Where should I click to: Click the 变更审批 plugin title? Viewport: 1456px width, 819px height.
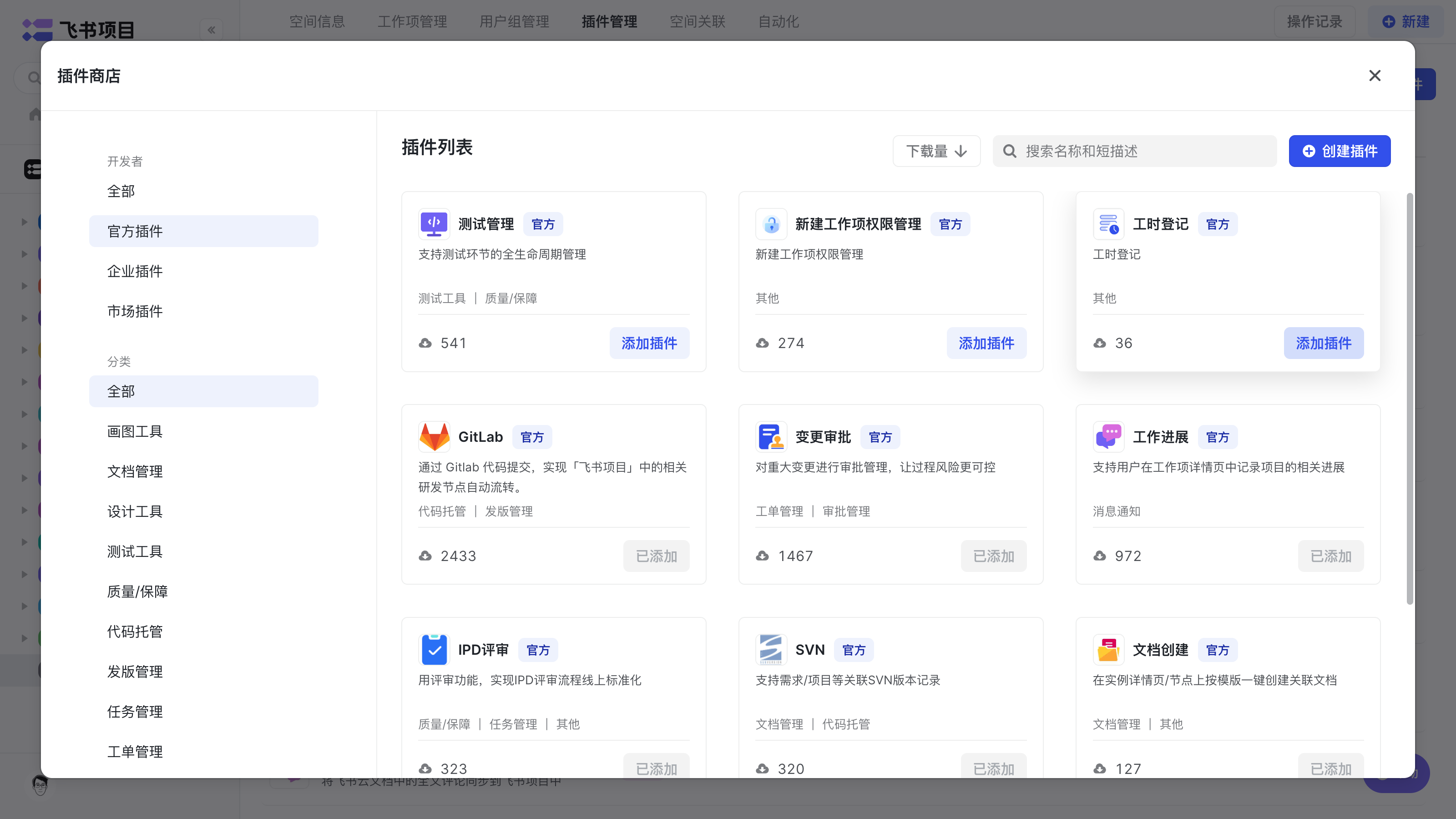click(823, 437)
